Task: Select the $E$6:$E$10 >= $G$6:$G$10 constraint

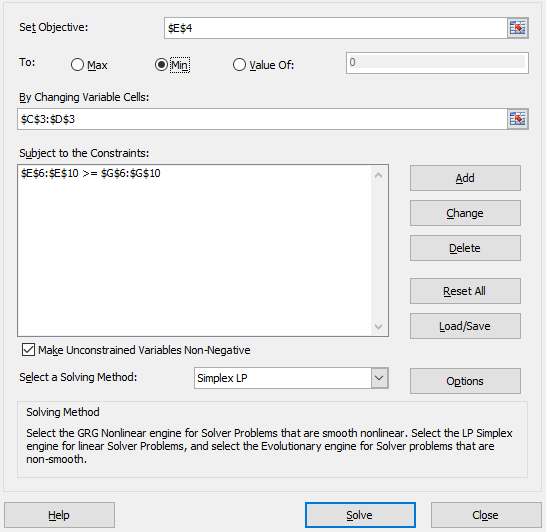Action: pyautogui.click(x=91, y=173)
